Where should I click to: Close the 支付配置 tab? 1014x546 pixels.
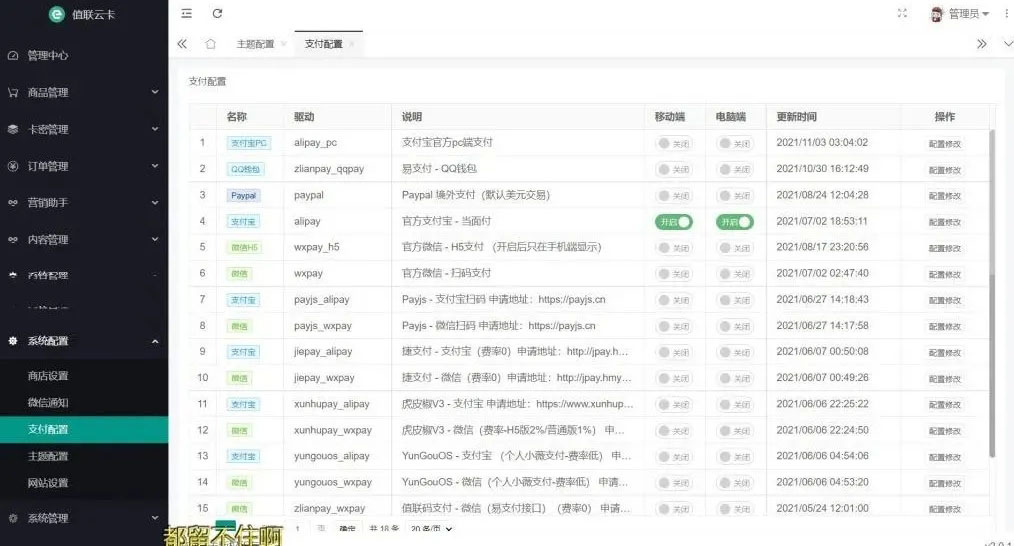tap(352, 44)
